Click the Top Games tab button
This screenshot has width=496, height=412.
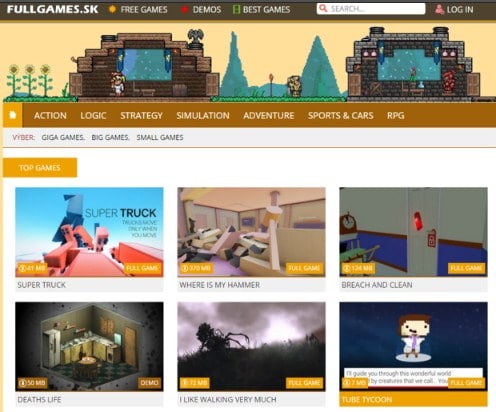[40, 168]
